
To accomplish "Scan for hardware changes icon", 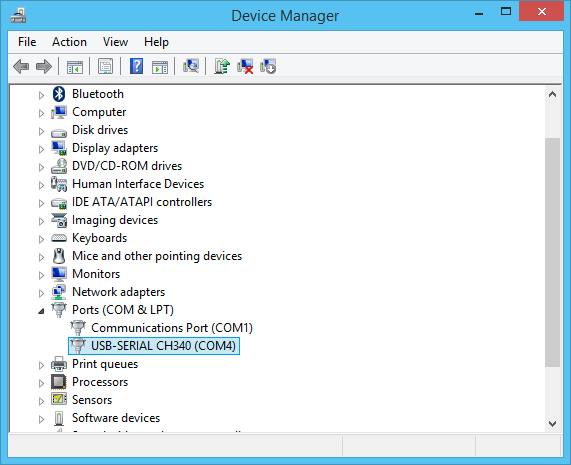I will click(191, 66).
